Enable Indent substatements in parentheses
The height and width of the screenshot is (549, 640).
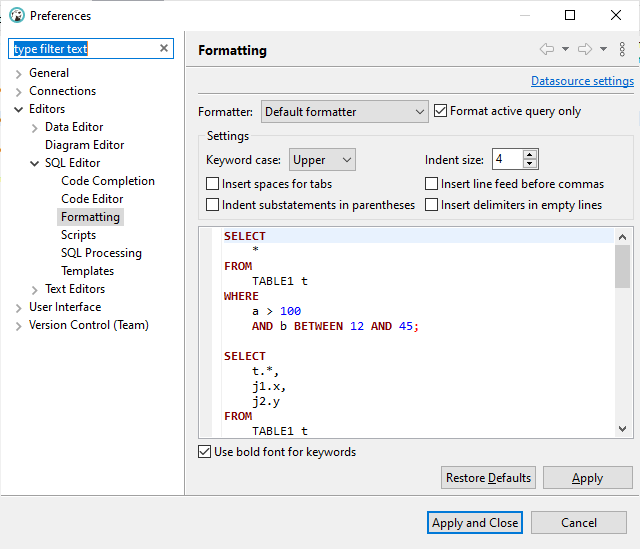[x=212, y=204]
